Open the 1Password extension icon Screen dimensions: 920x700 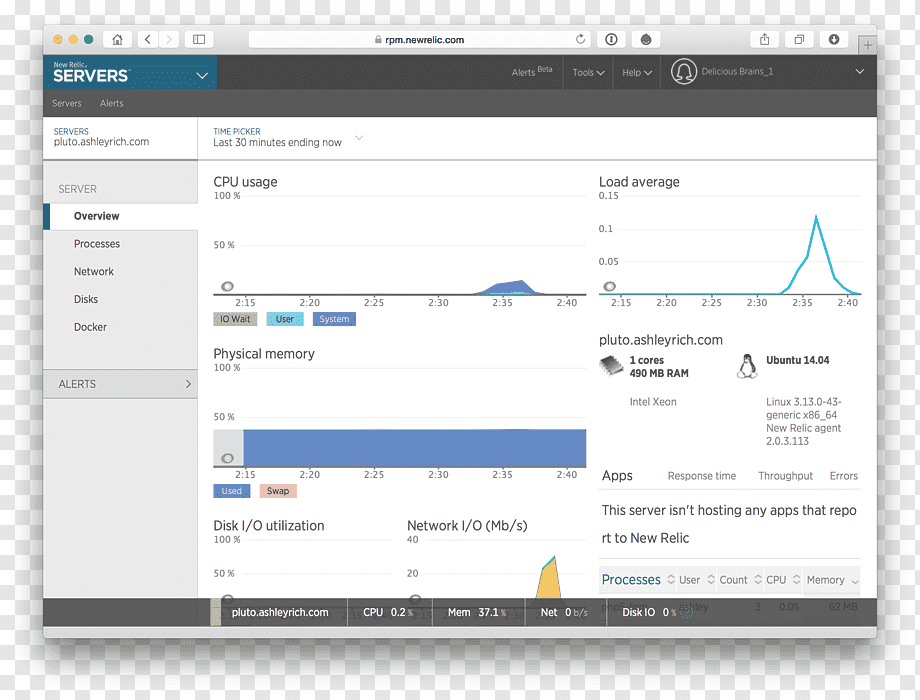point(611,39)
